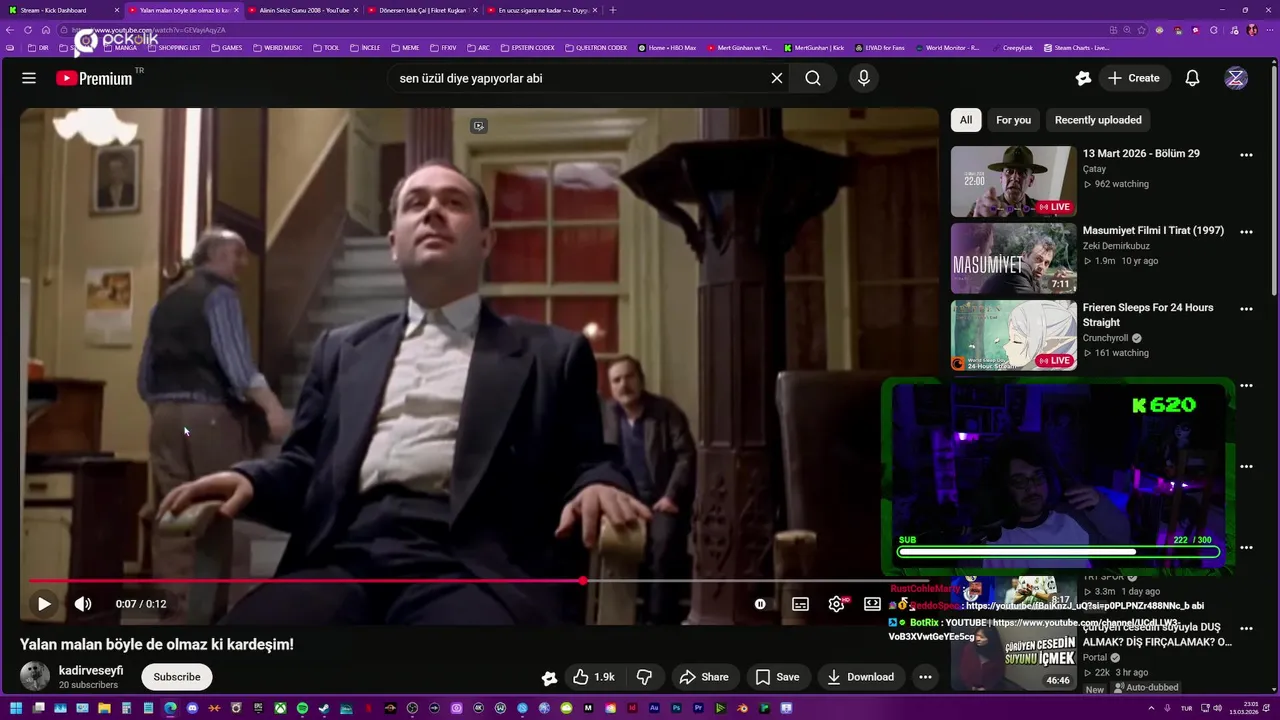The image size is (1280, 720).
Task: Open Microsoft Edge from the taskbar
Action: [x=170, y=708]
